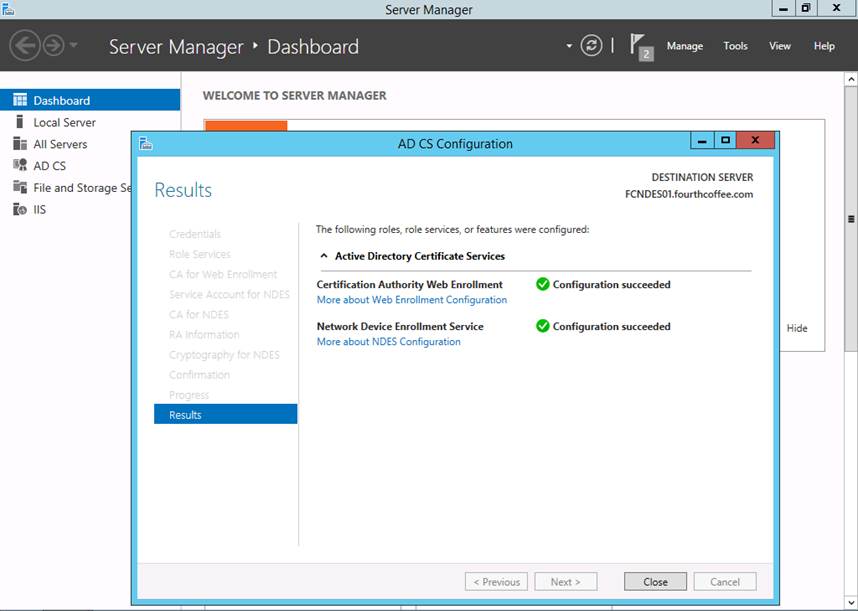Select the IIS role in sidebar

(x=20, y=210)
